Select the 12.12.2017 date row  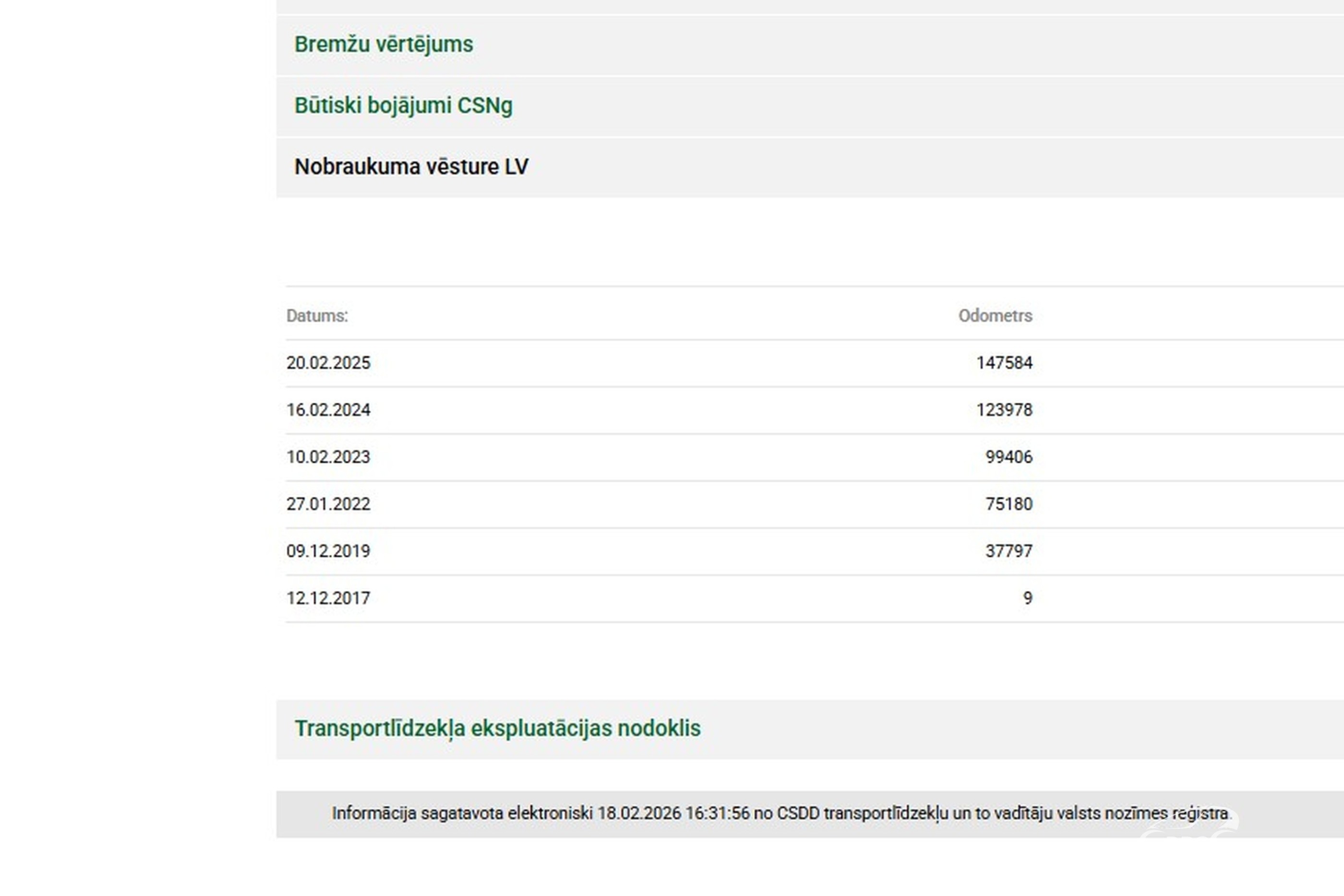pos(328,598)
